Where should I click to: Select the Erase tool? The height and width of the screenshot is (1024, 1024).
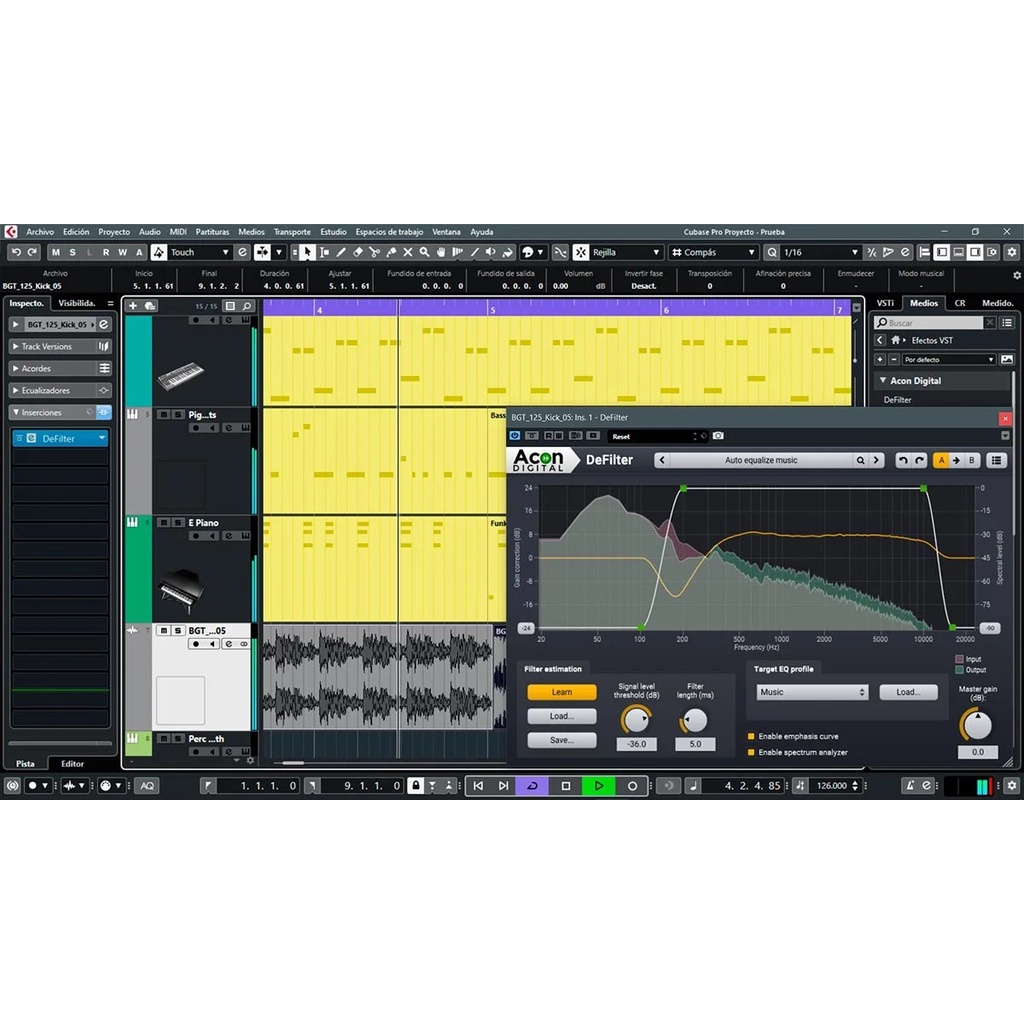[x=357, y=252]
